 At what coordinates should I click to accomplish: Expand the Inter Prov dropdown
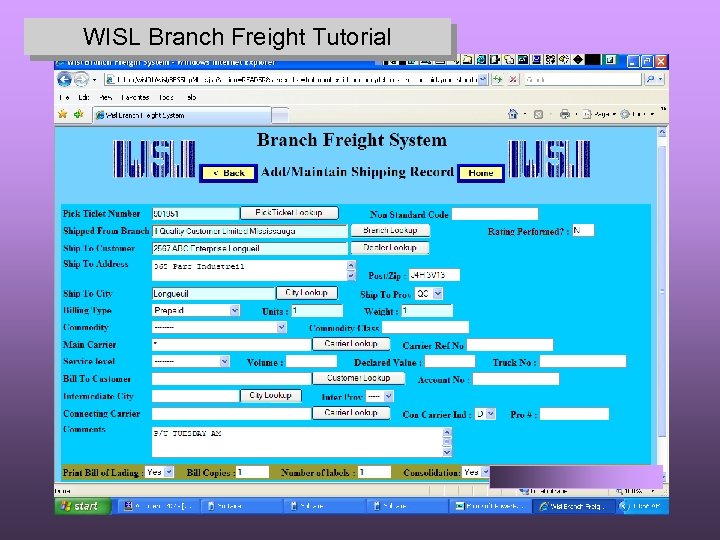388,396
